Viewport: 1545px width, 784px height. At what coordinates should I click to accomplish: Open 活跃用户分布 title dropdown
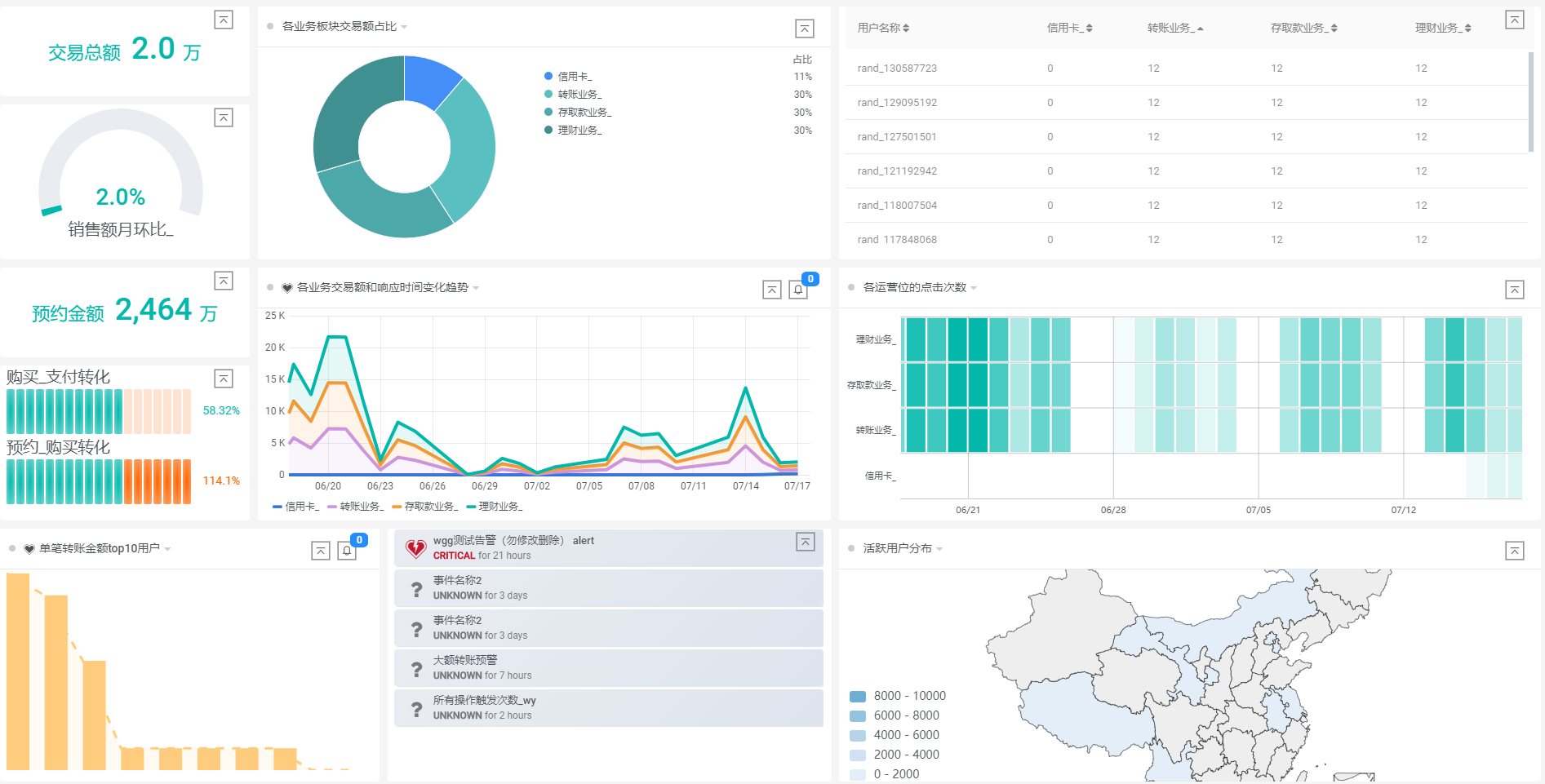(x=939, y=549)
